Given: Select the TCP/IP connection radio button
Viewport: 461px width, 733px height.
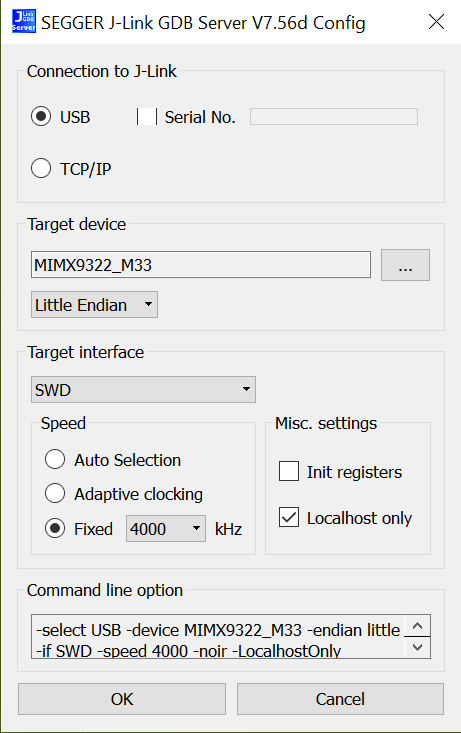Looking at the screenshot, I should tap(41, 168).
